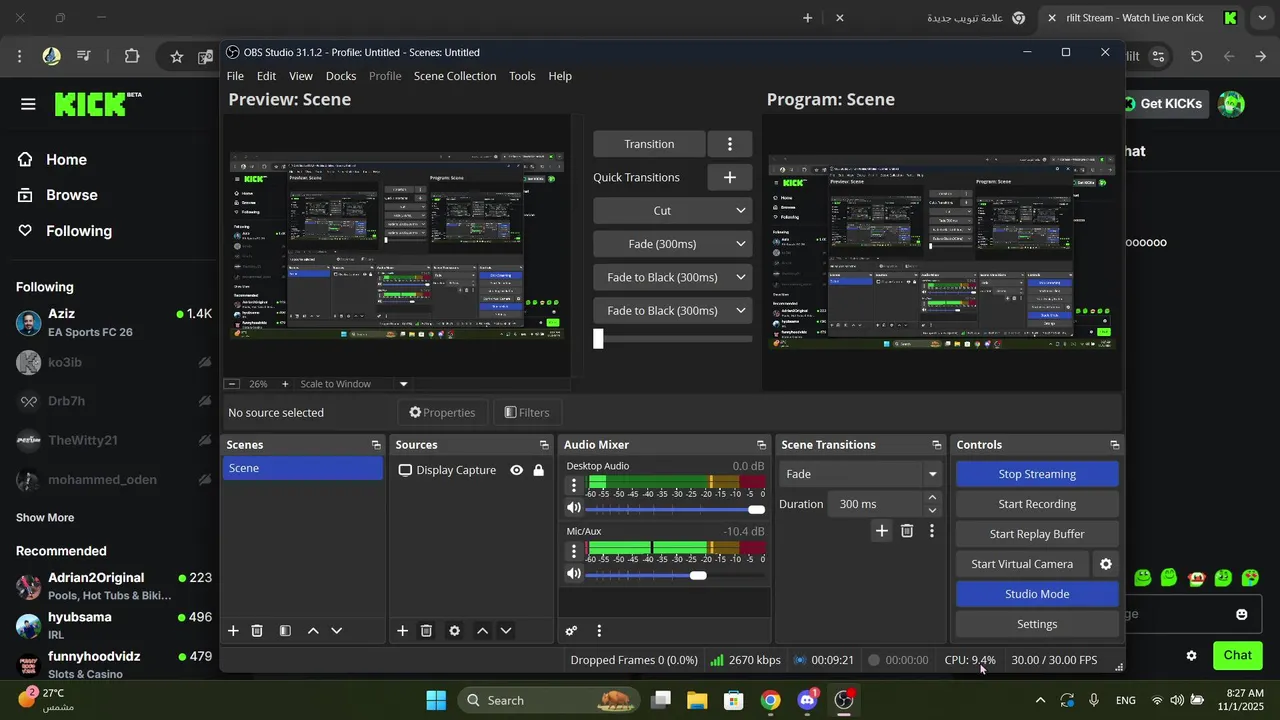1280x720 pixels.
Task: Open Virtual Camera settings gear
Action: (1106, 564)
